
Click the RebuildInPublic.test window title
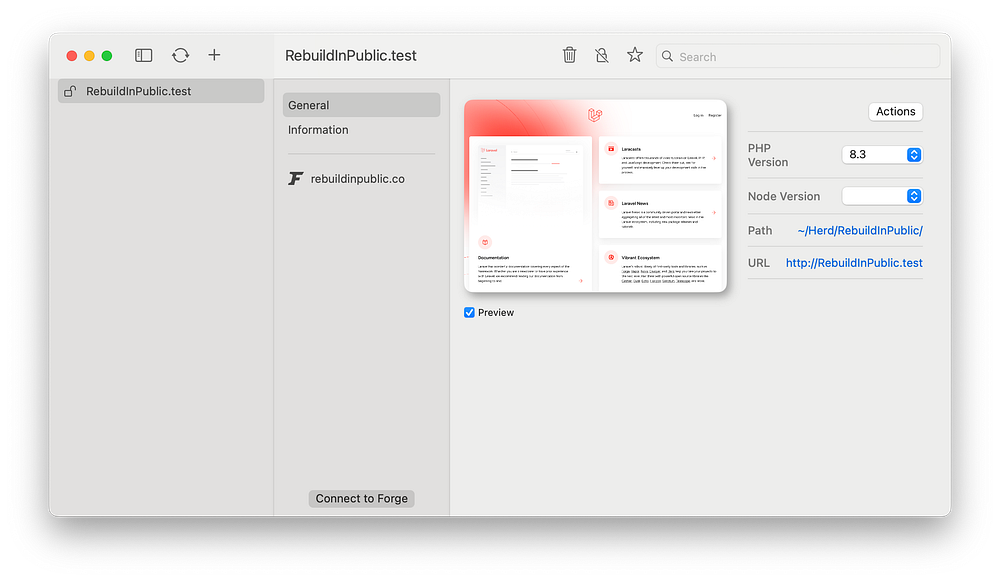[351, 55]
